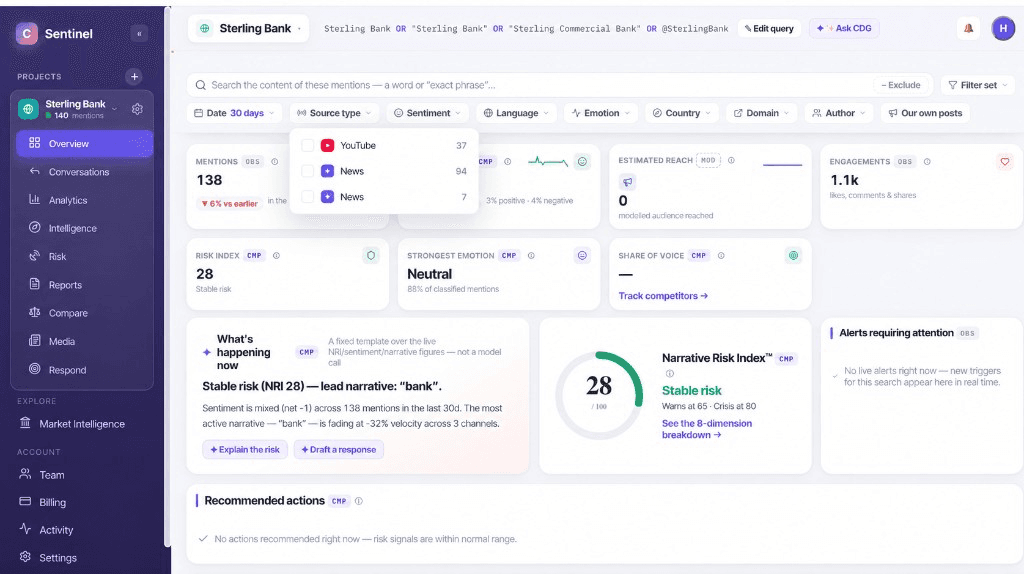Open the Author filter dropdown
1024x574 pixels.
tap(839, 113)
